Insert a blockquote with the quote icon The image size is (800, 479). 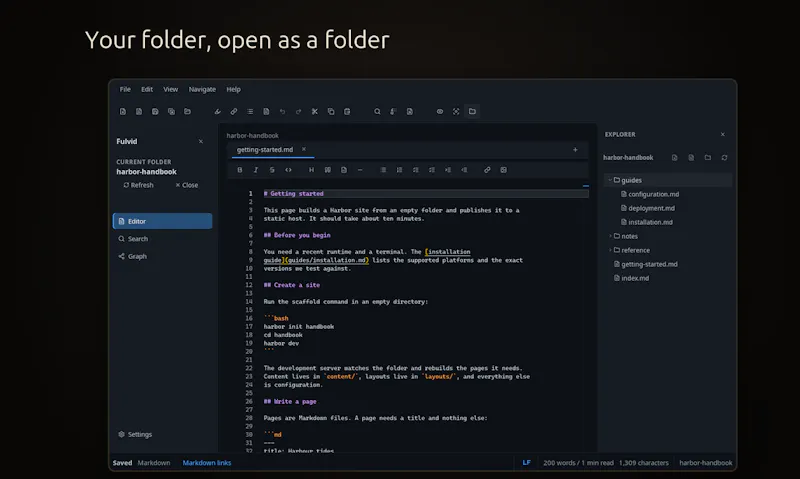coord(328,170)
